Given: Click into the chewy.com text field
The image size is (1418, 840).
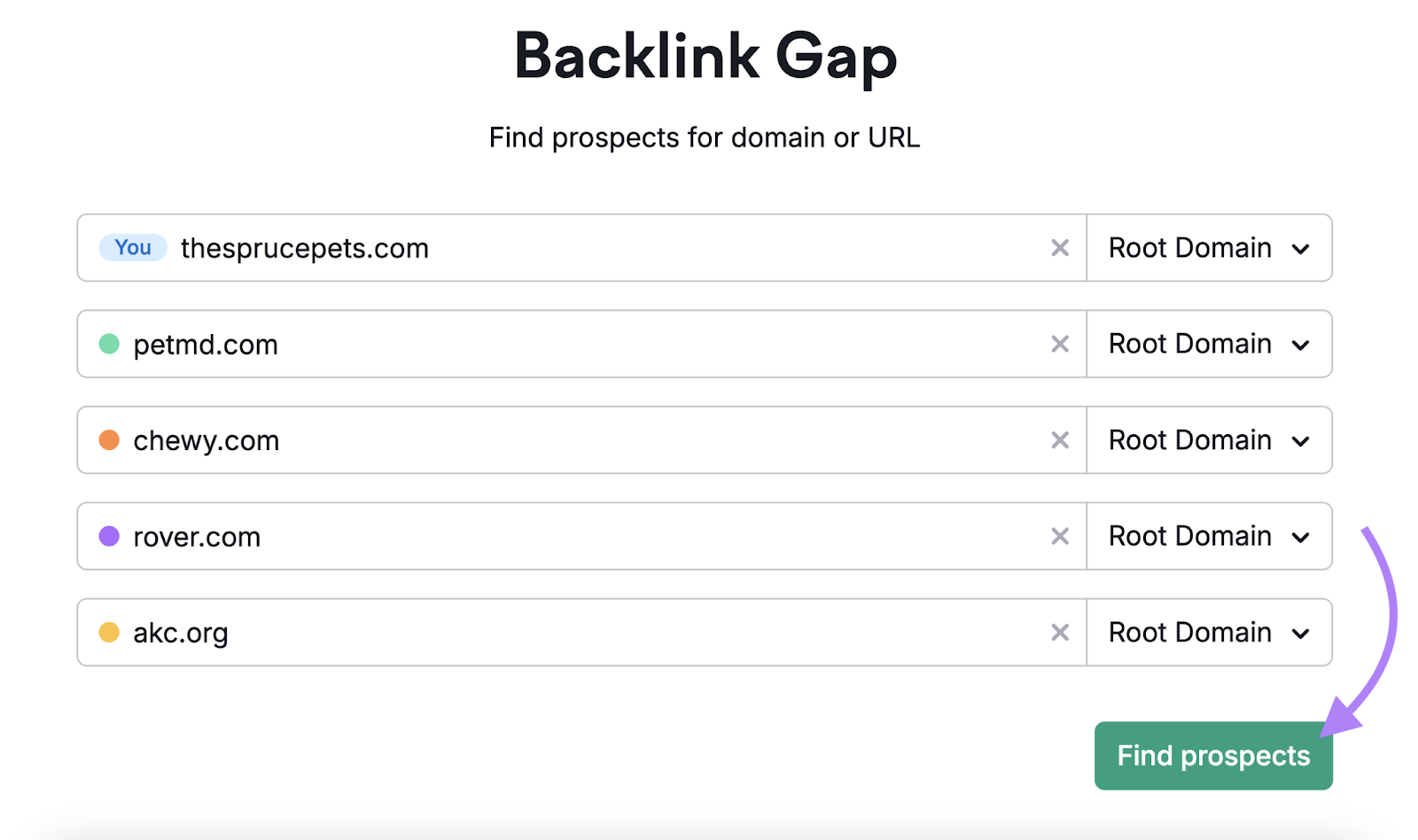Looking at the screenshot, I should [585, 440].
